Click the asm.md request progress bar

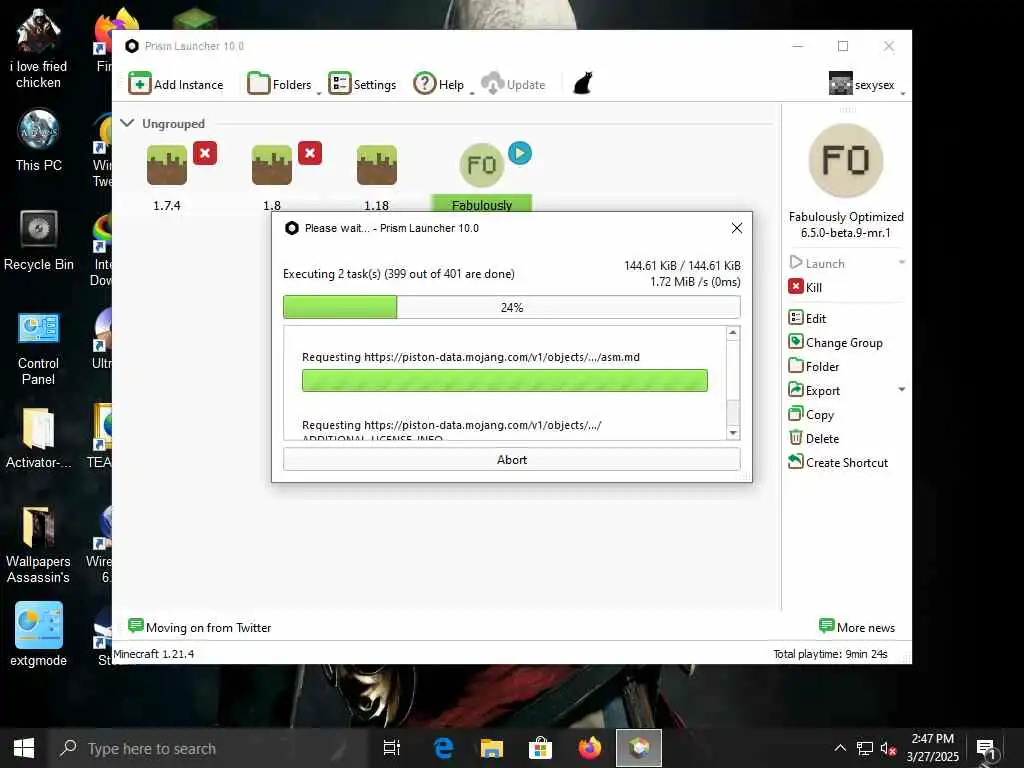[505, 381]
